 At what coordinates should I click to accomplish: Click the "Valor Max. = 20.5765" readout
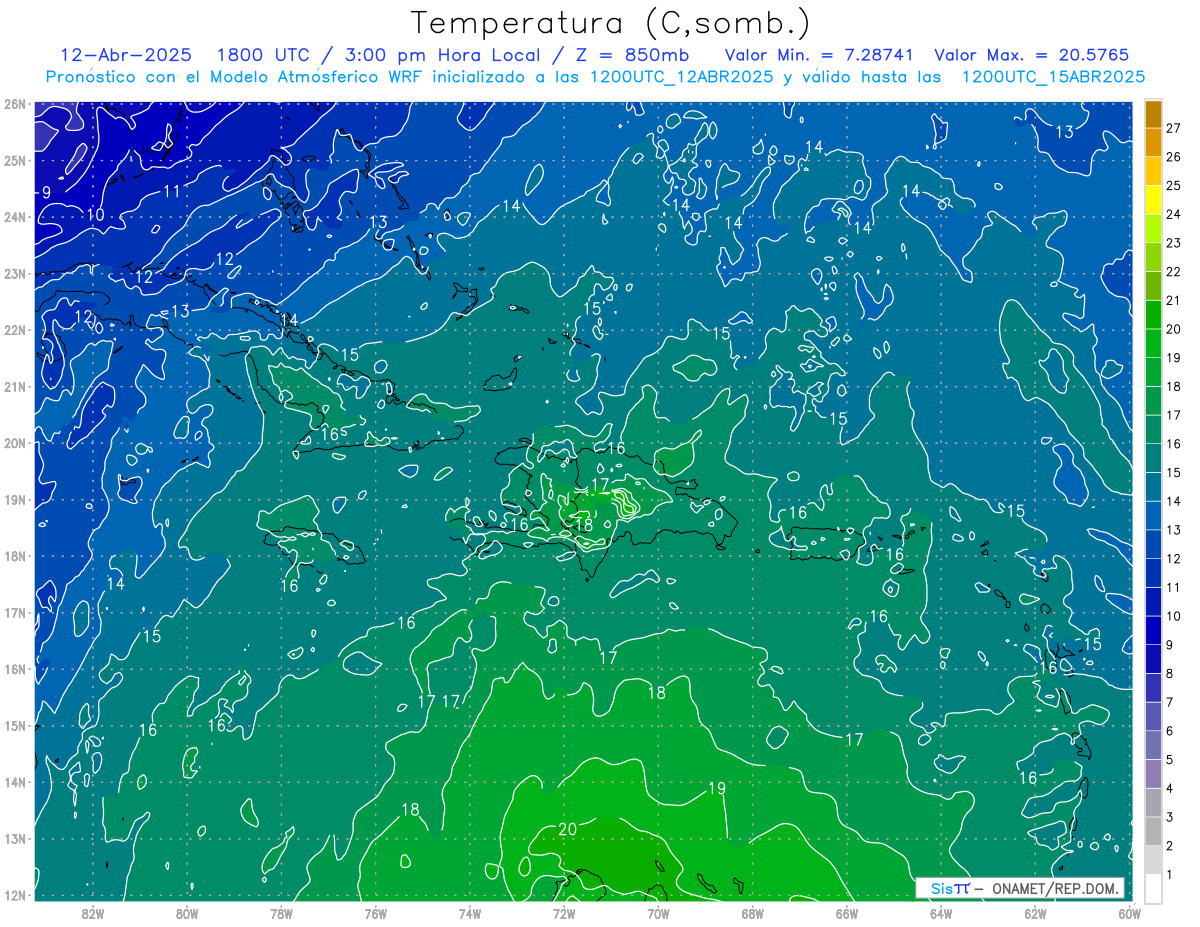pyautogui.click(x=1032, y=55)
